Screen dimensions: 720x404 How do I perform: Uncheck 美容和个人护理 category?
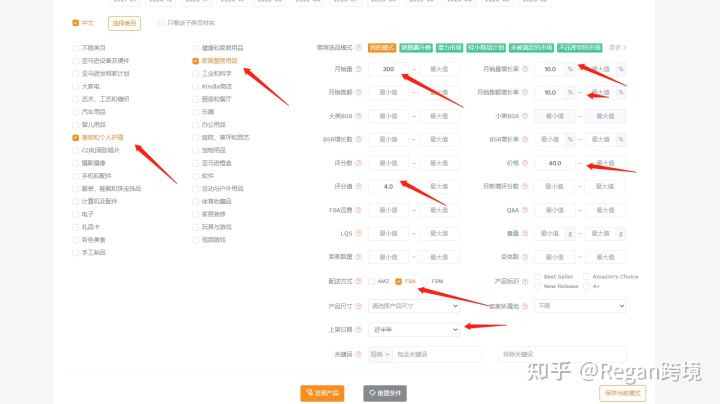pos(75,137)
